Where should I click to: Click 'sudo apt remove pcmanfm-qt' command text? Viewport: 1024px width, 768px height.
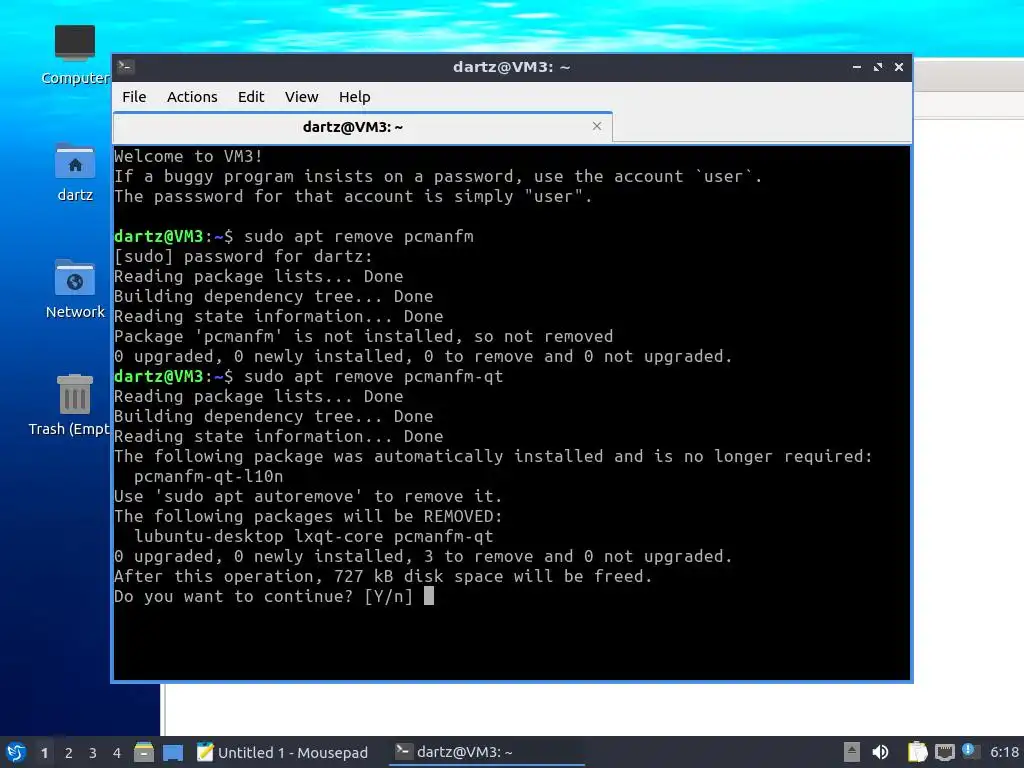pos(374,377)
